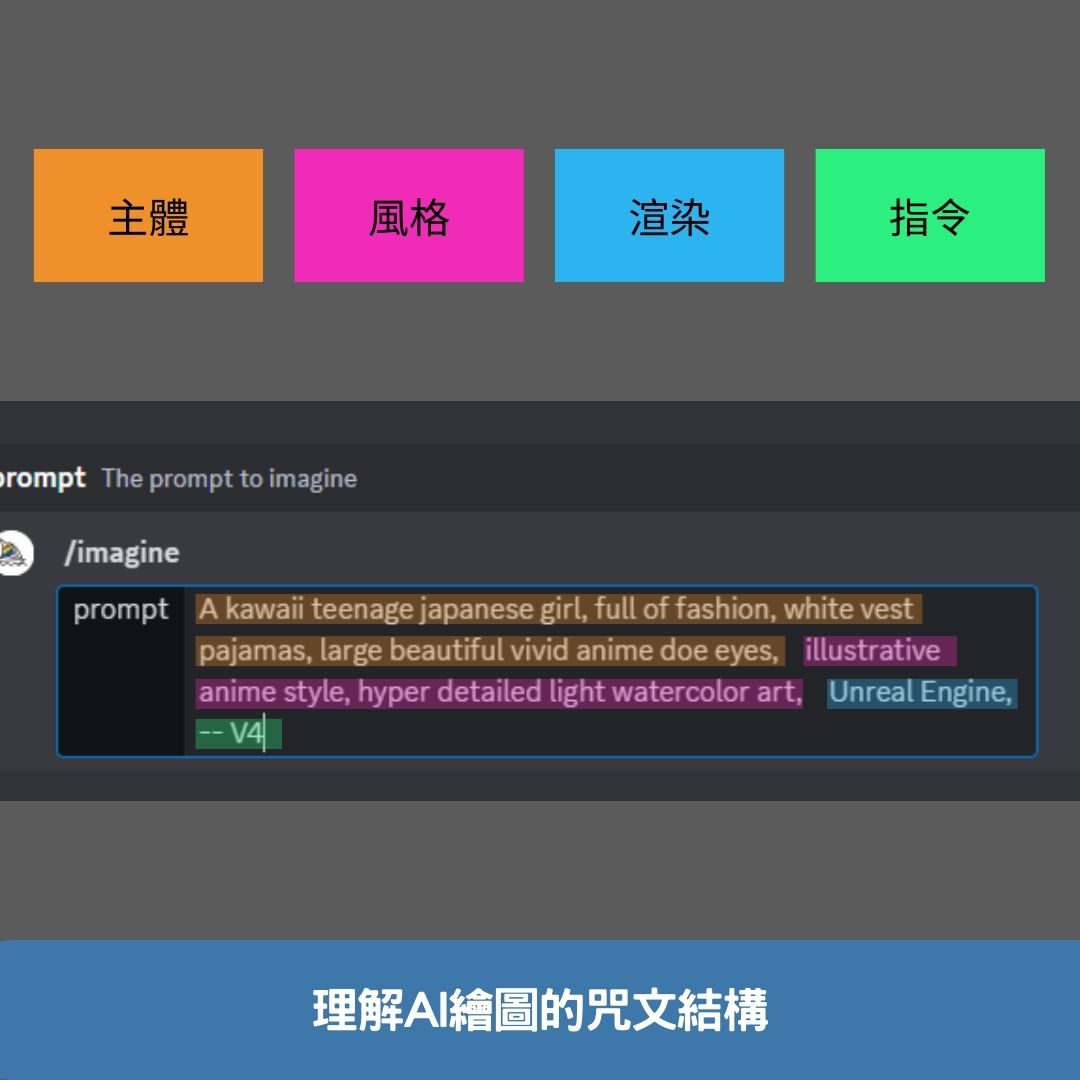Toggle the green -- V4 highlight
Screen dimensions: 1080x1080
(237, 733)
